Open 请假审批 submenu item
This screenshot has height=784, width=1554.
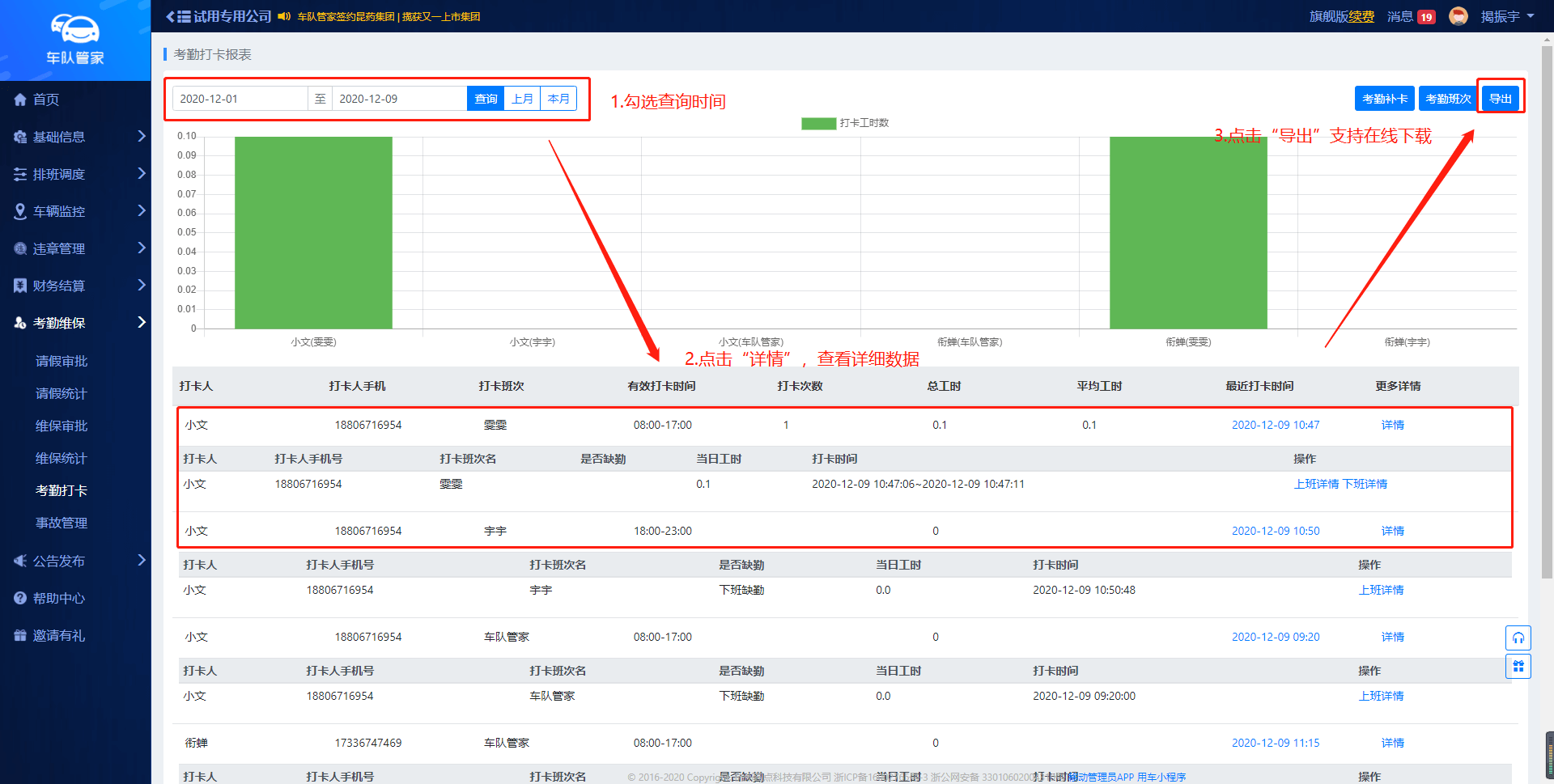[62, 361]
